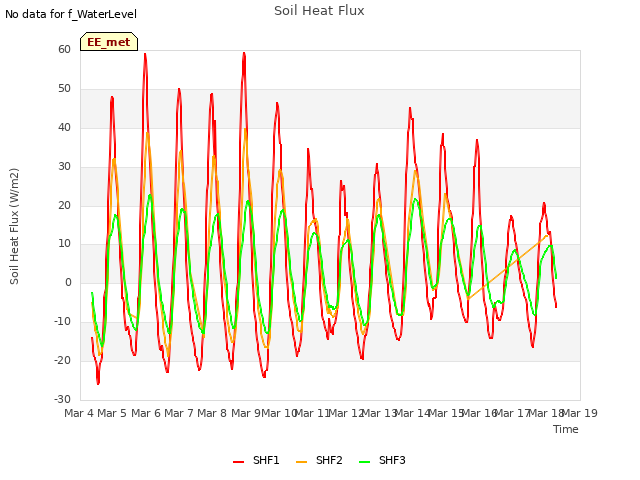This screenshot has height=480, width=640.
Task: Toggle the SHF3 legend entry
Action: click(x=382, y=460)
